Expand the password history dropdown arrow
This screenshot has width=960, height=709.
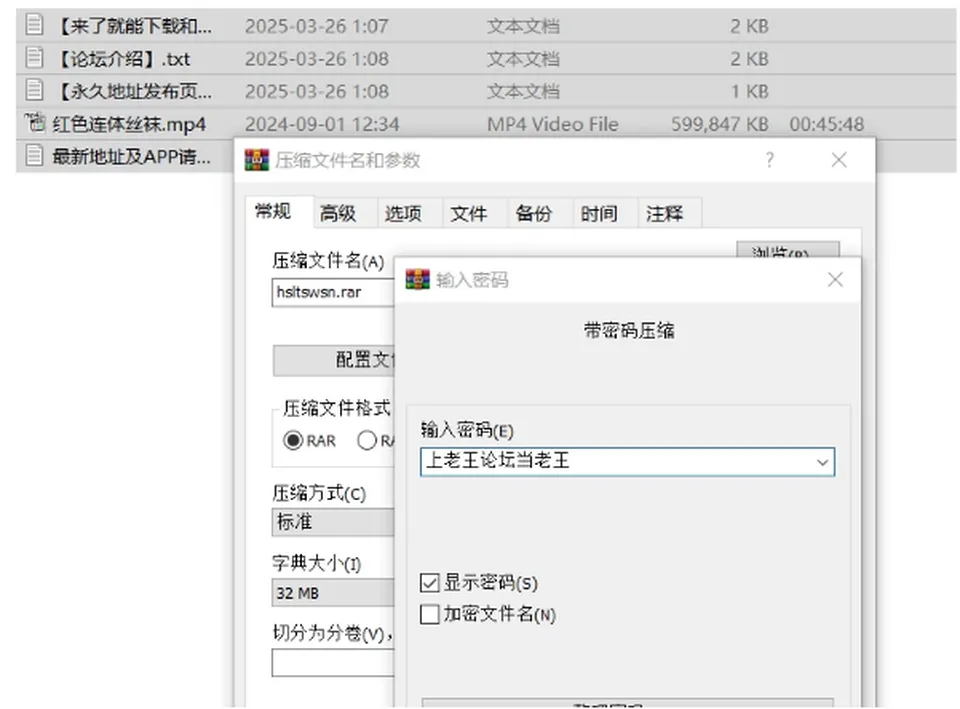coord(822,462)
